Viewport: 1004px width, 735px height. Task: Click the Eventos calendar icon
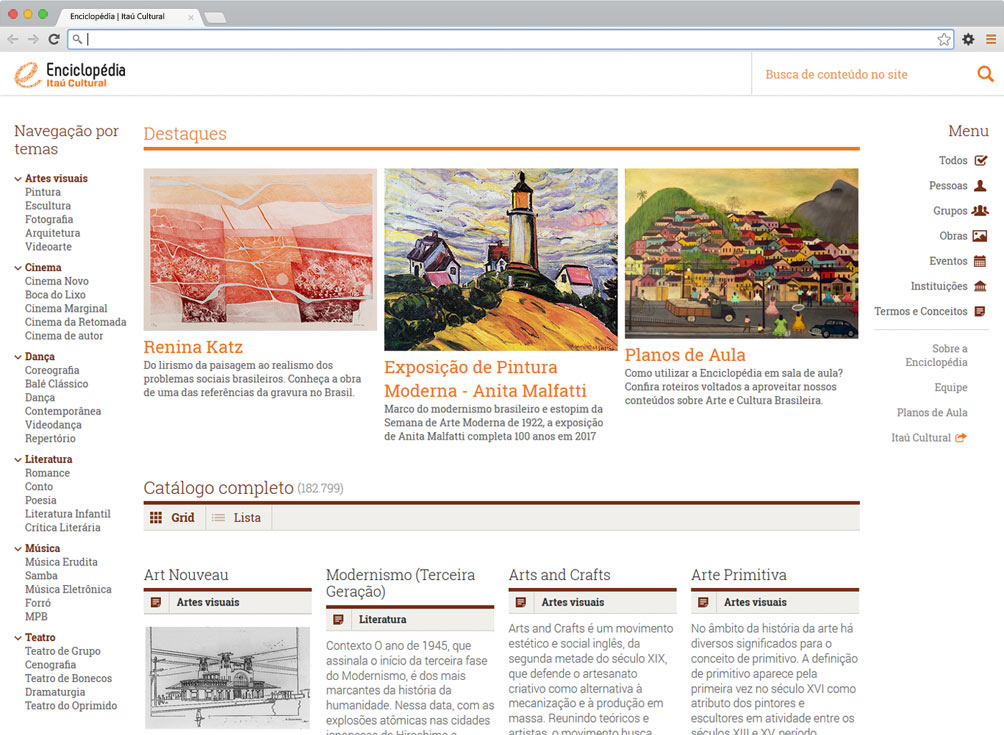(x=980, y=261)
